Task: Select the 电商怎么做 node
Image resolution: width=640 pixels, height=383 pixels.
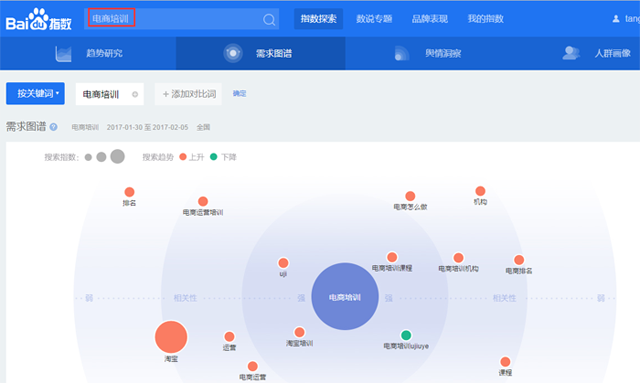Action: point(410,196)
